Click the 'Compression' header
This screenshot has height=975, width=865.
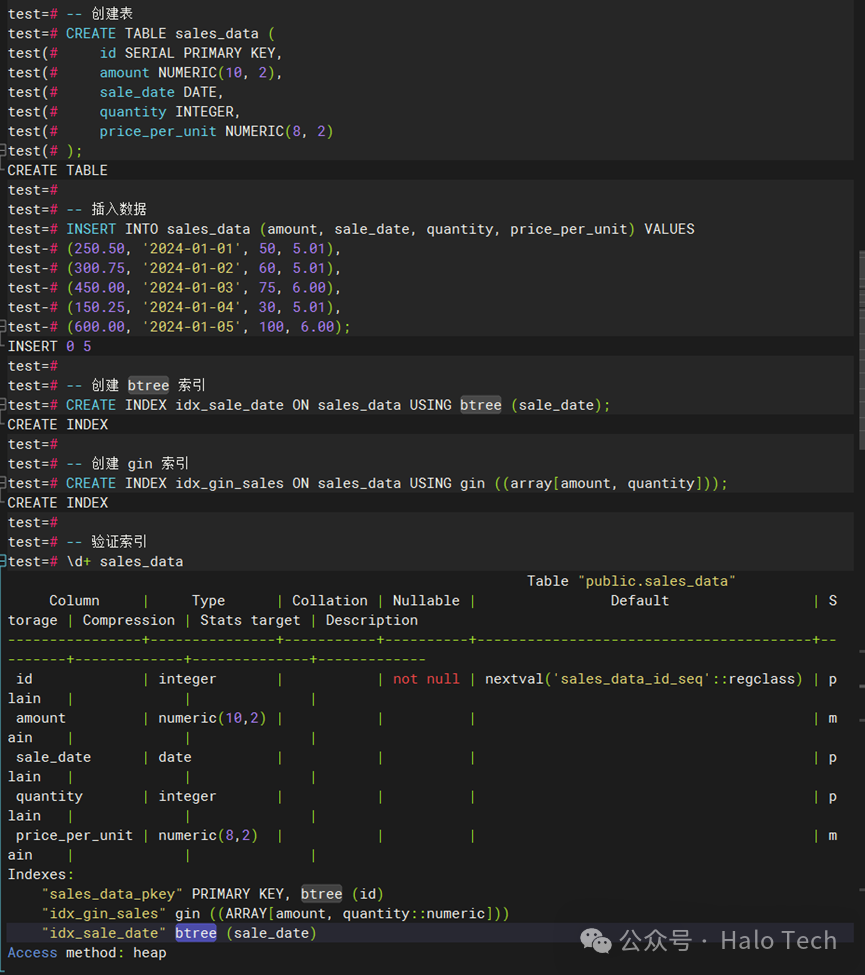pos(129,621)
